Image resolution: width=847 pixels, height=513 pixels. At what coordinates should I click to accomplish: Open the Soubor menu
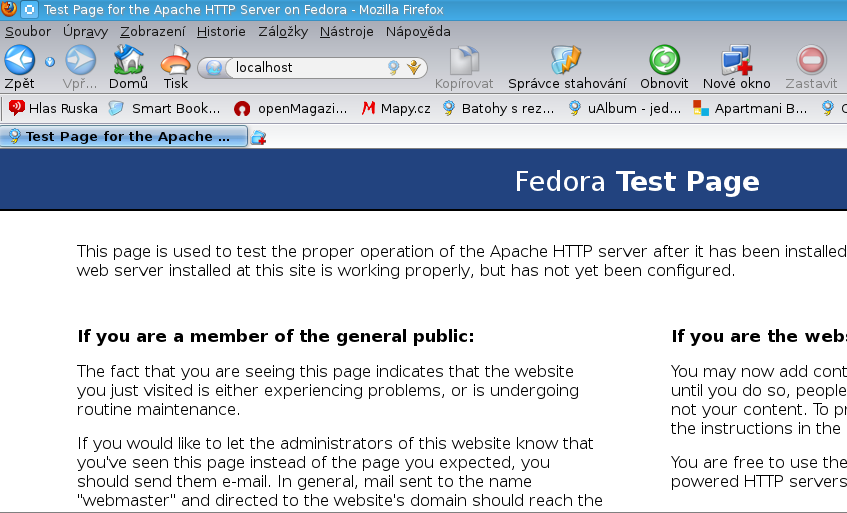point(28,32)
